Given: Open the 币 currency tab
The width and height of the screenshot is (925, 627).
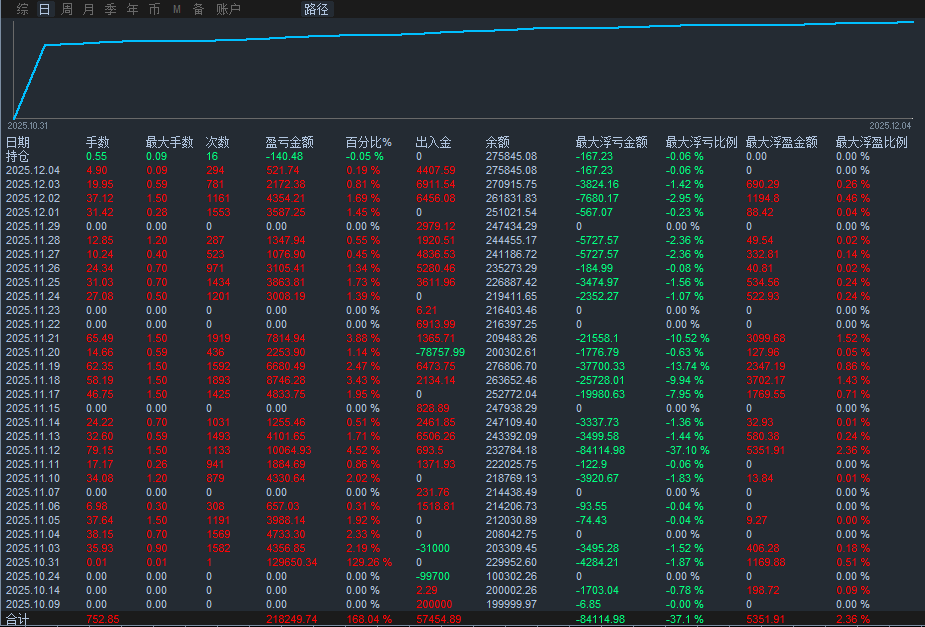Looking at the screenshot, I should point(155,9).
